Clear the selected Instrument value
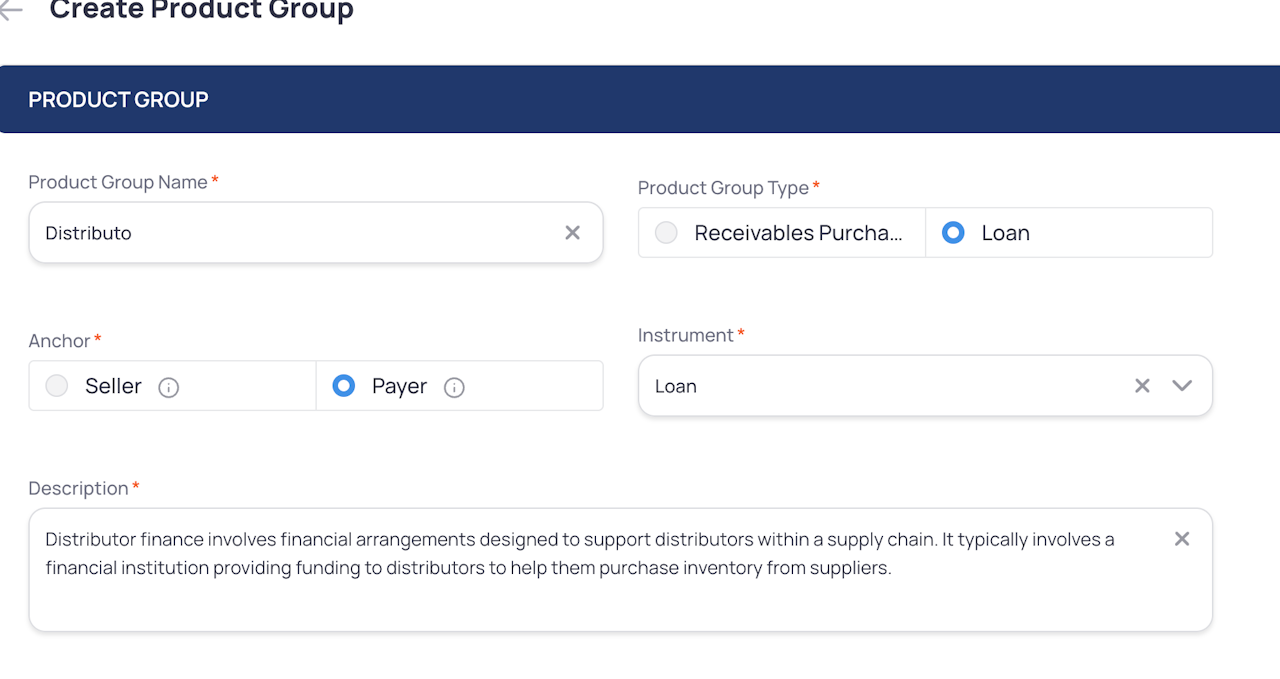This screenshot has width=1280, height=679. point(1142,386)
